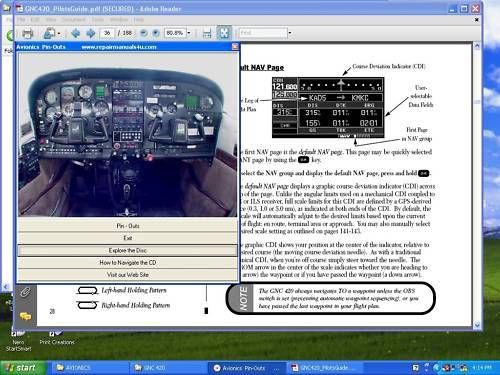This screenshot has width=500, height=375.
Task: Click Visit our Web Site button
Action: [128, 275]
